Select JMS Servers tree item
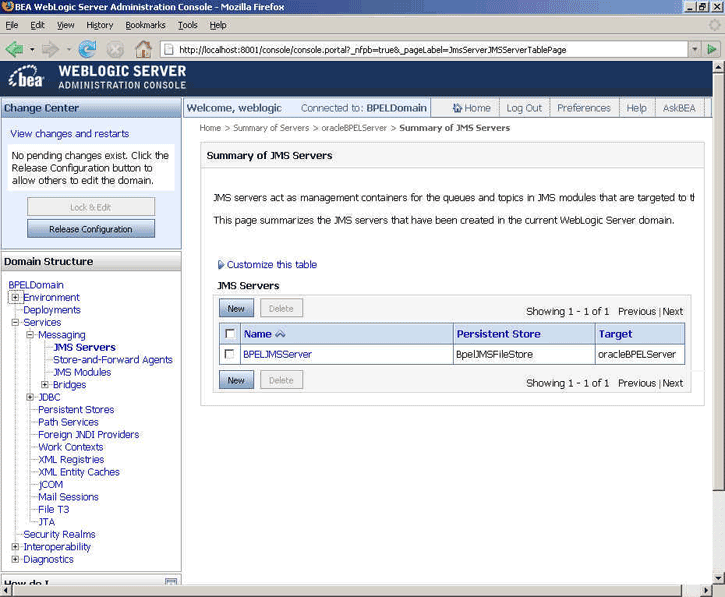Viewport: 725px width, 597px height. [x=84, y=347]
